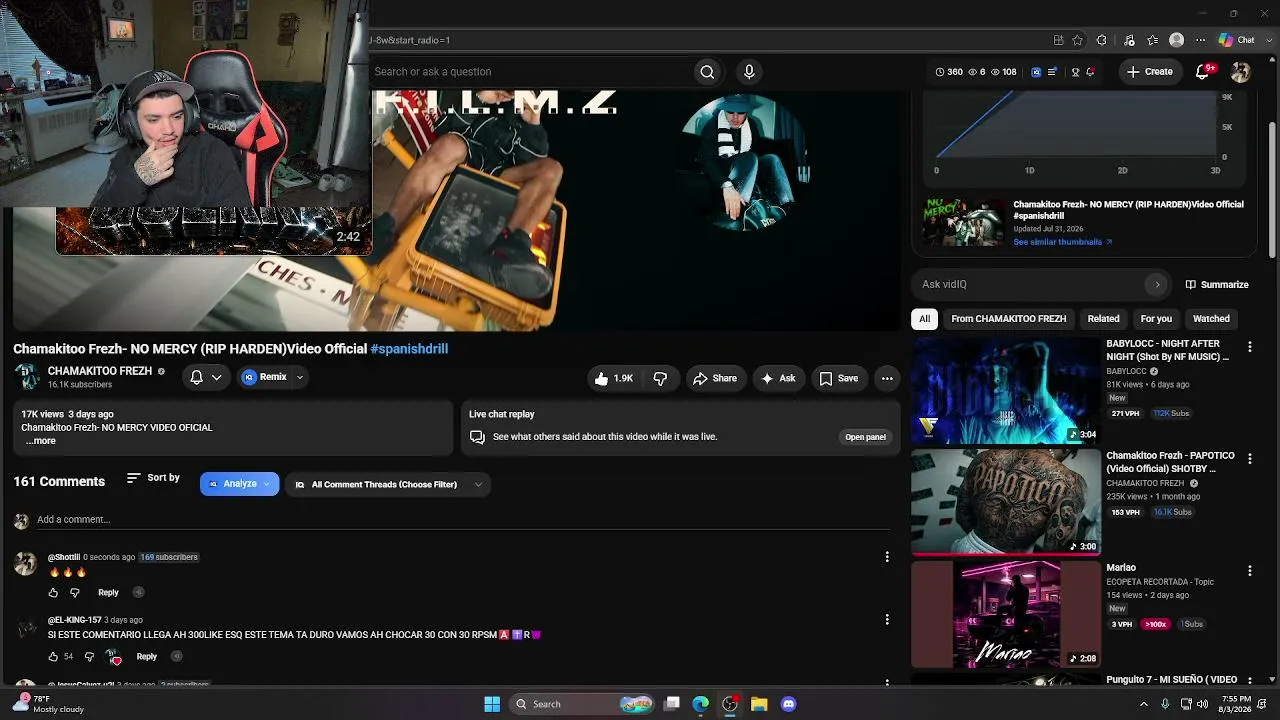Open All Comment Threads filter dropdown
Viewport: 1280px width, 720px height.
point(388,485)
